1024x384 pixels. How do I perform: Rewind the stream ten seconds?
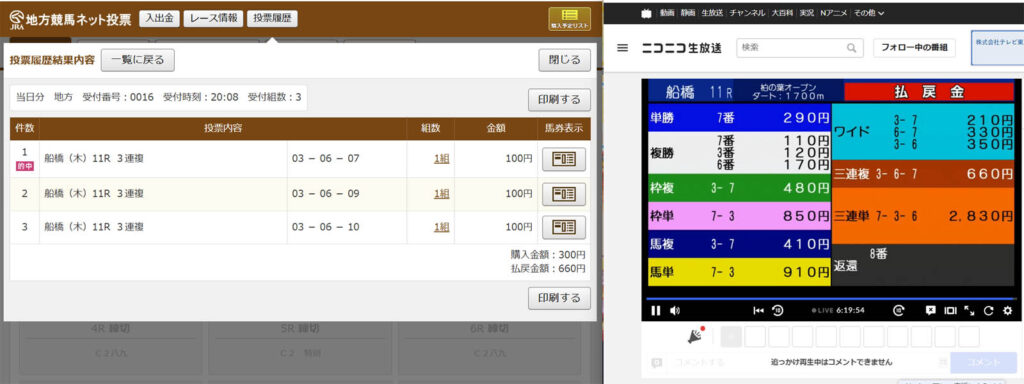click(x=778, y=310)
